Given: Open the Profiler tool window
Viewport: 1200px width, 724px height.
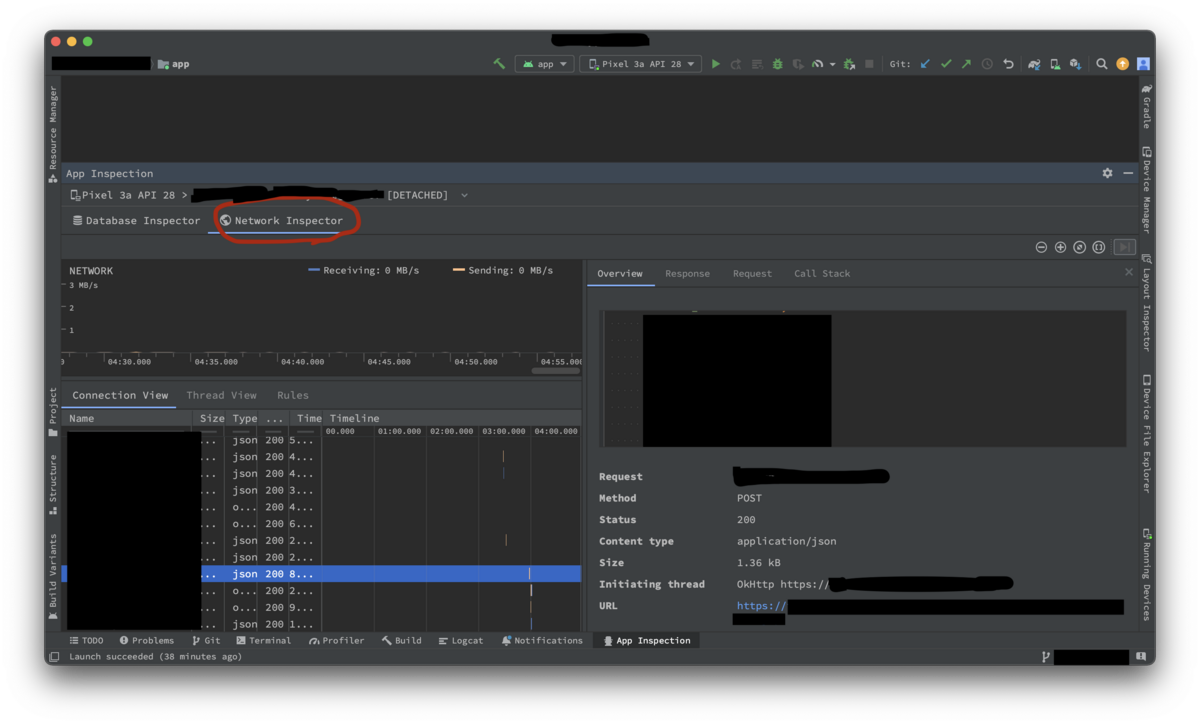Looking at the screenshot, I should [336, 641].
